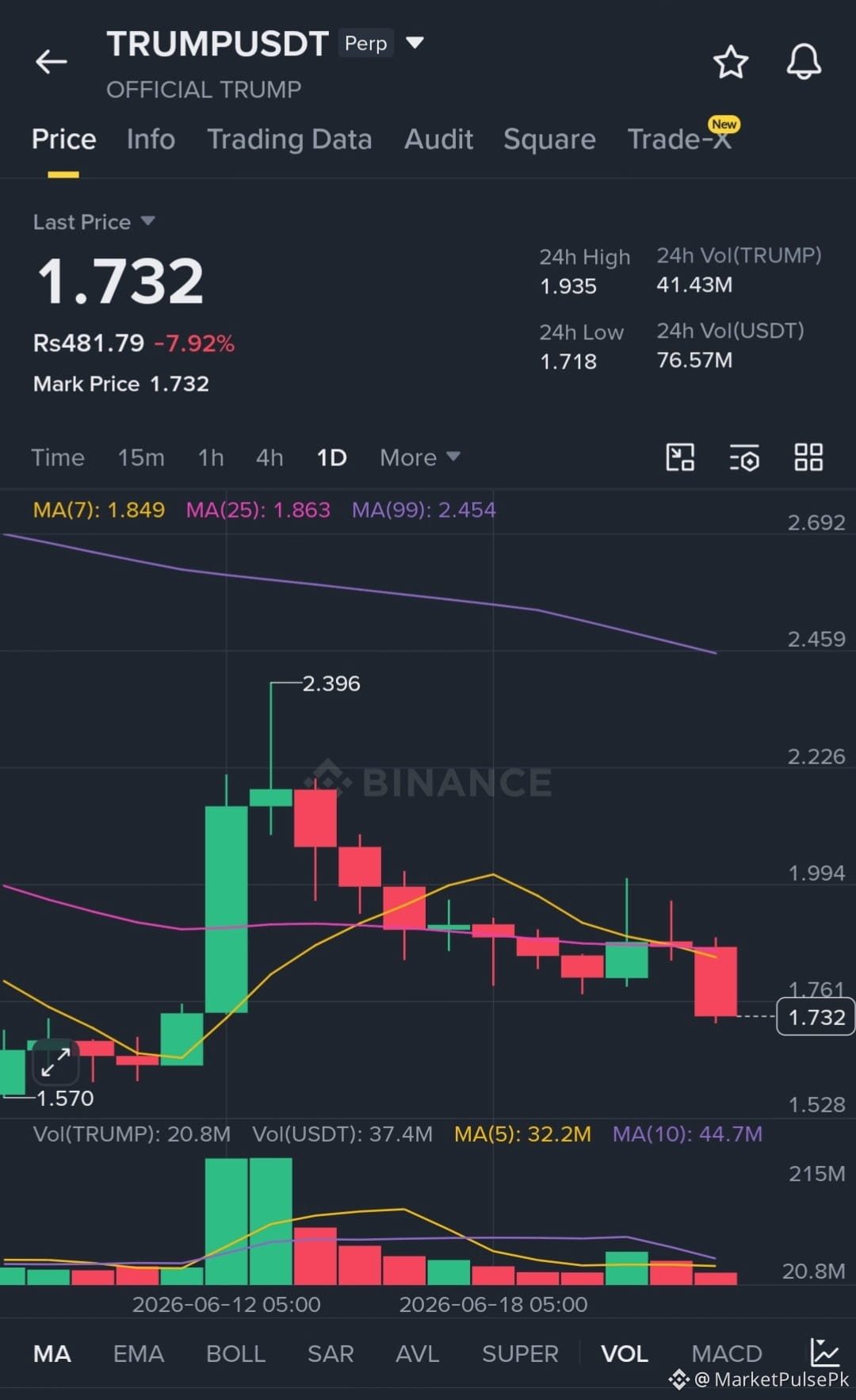Click the OFFICIAL TRUMP subtitle
This screenshot has width=856, height=1400.
[204, 90]
